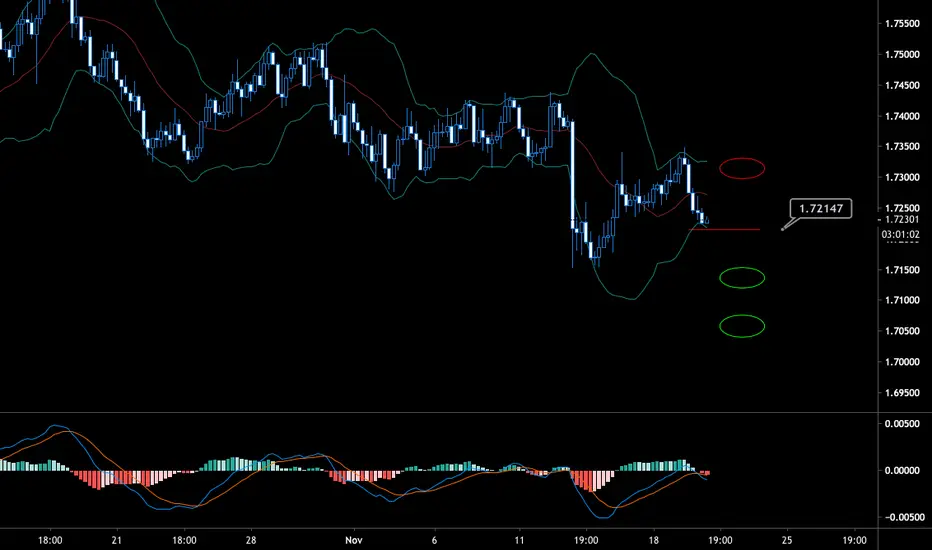
Task: Select the red horizontal line under the latest candle
Action: 724,229
